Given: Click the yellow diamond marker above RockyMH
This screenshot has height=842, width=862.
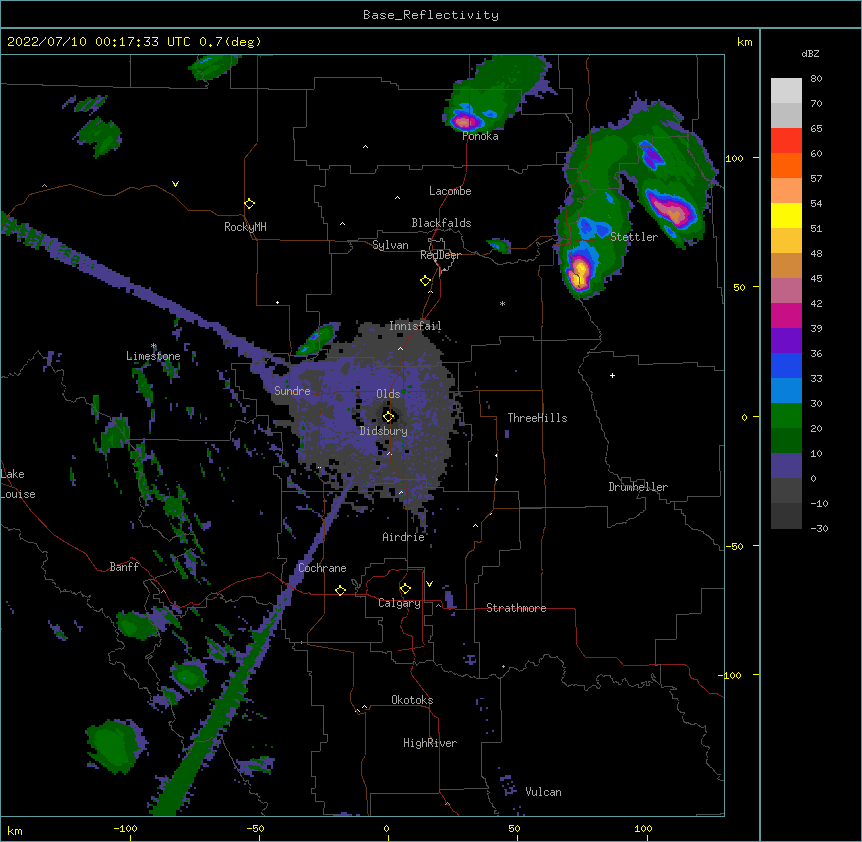Looking at the screenshot, I should (x=250, y=204).
